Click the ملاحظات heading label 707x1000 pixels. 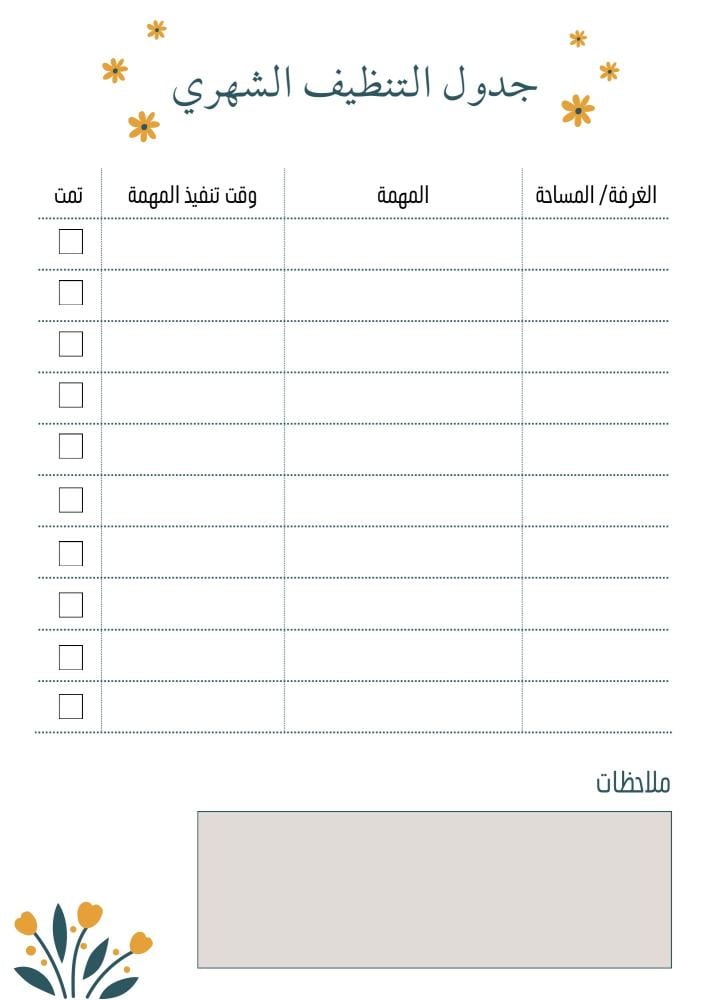[633, 782]
